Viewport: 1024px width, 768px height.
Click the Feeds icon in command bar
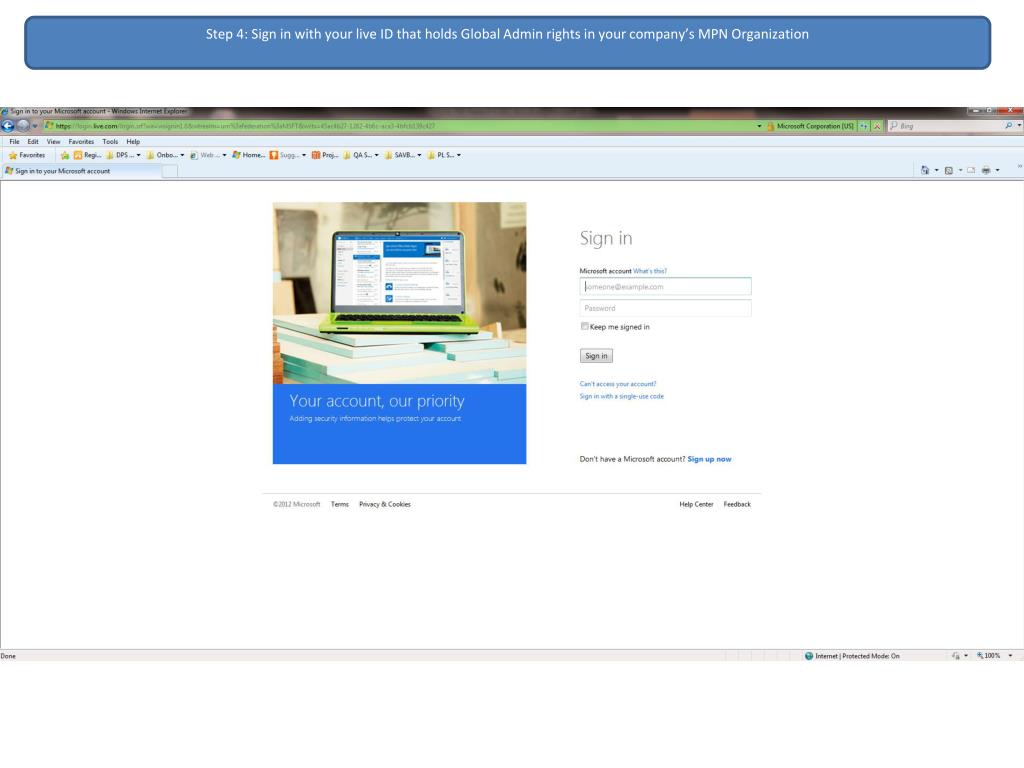tap(949, 170)
